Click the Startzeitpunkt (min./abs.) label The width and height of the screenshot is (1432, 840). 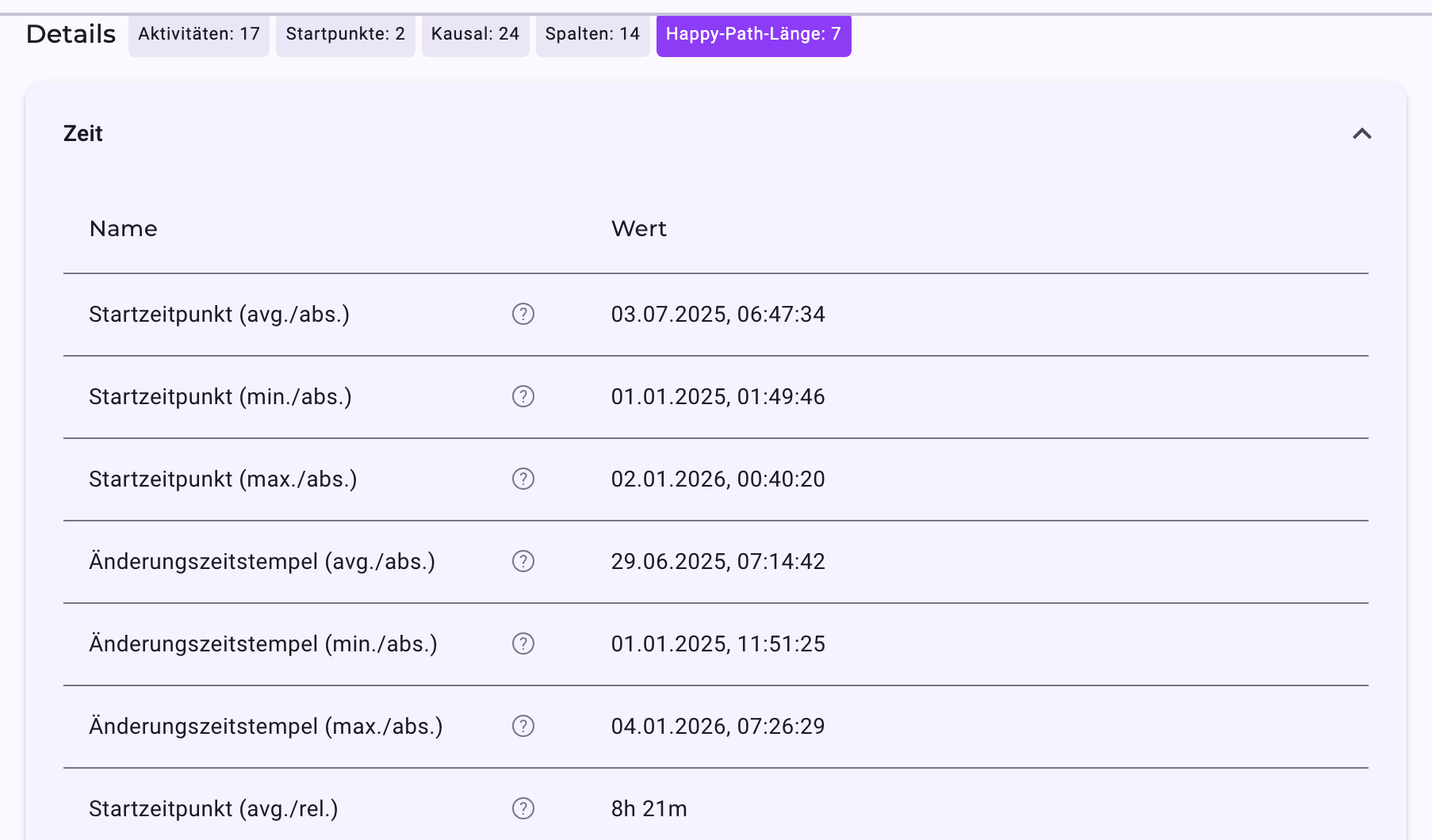click(x=220, y=397)
